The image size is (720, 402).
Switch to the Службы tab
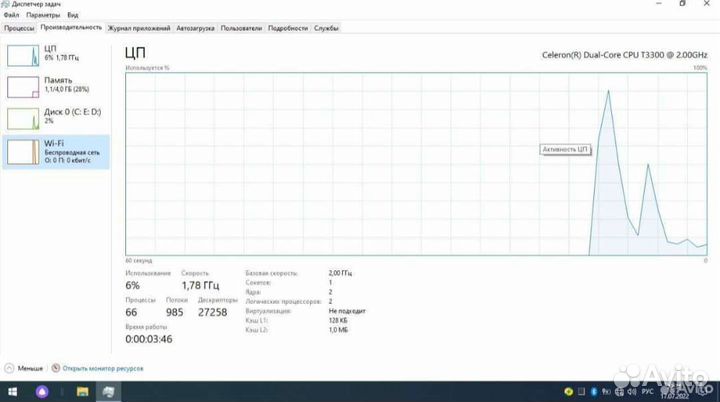click(326, 28)
